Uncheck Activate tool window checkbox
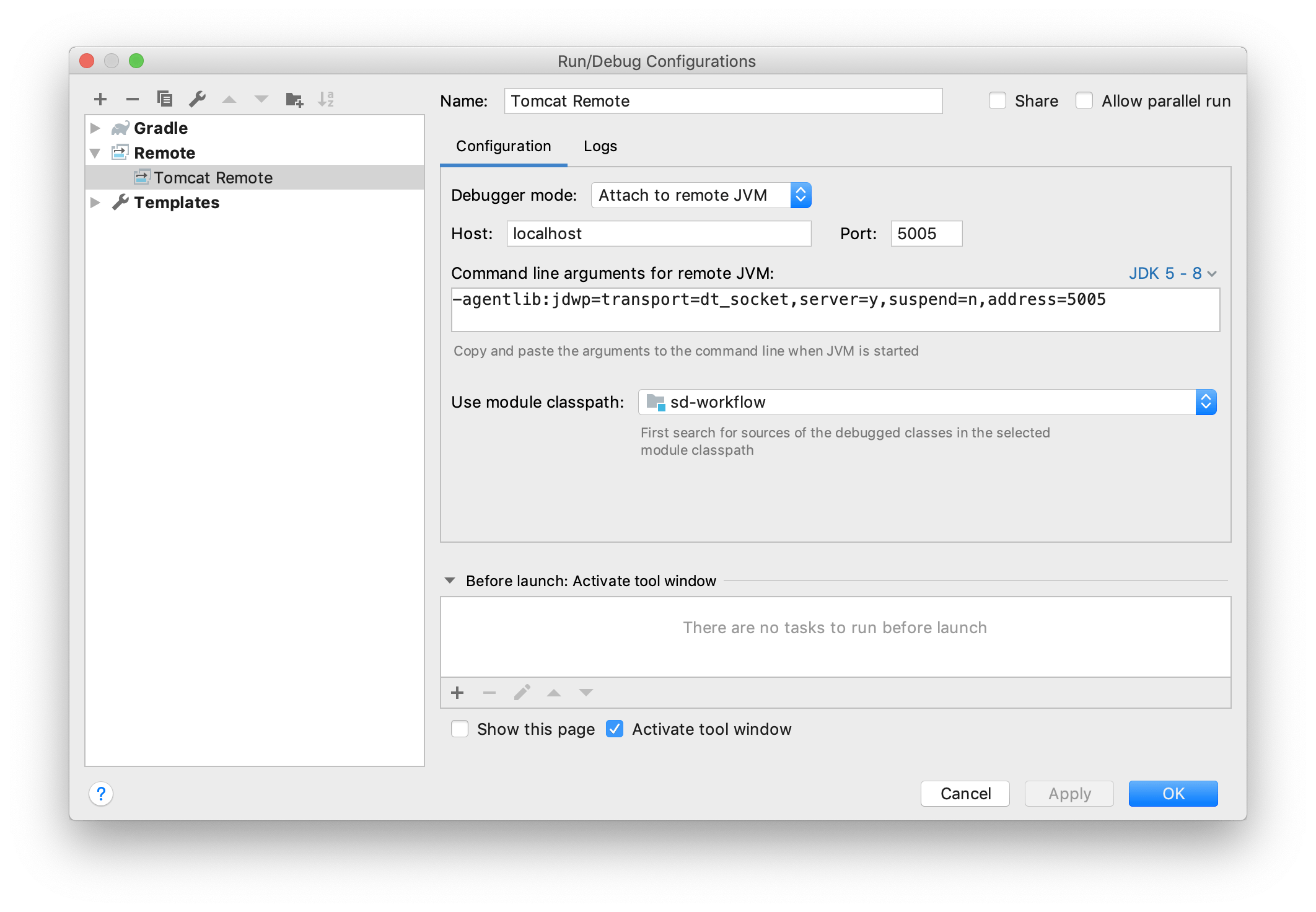The image size is (1316, 912). [615, 729]
